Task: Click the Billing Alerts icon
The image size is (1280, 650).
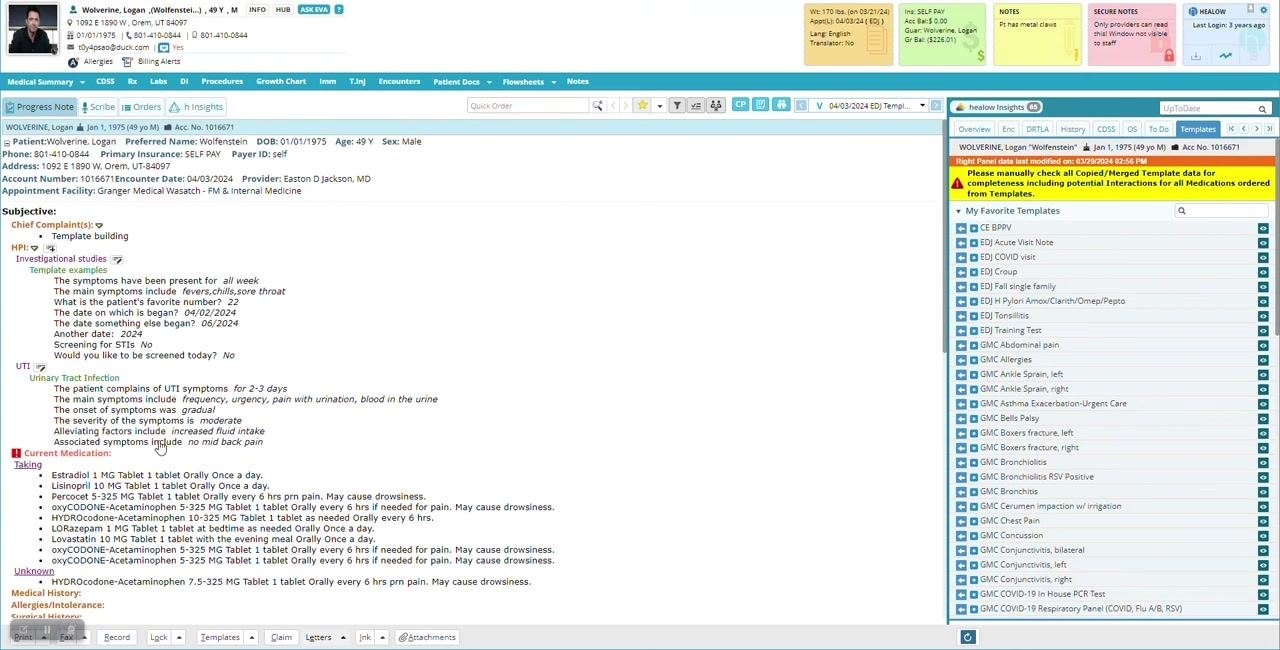Action: click(127, 62)
